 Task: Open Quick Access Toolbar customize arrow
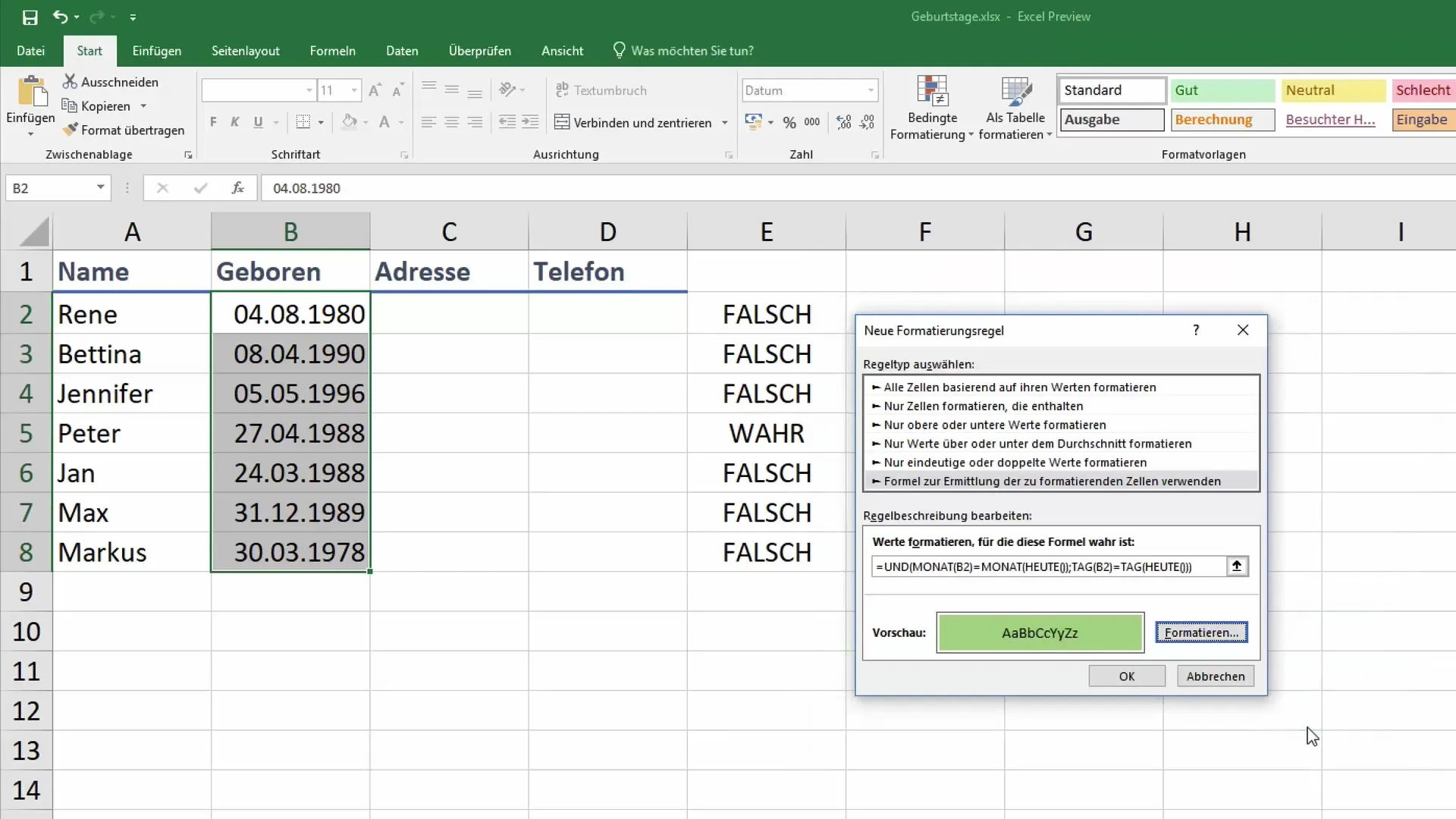(x=133, y=17)
